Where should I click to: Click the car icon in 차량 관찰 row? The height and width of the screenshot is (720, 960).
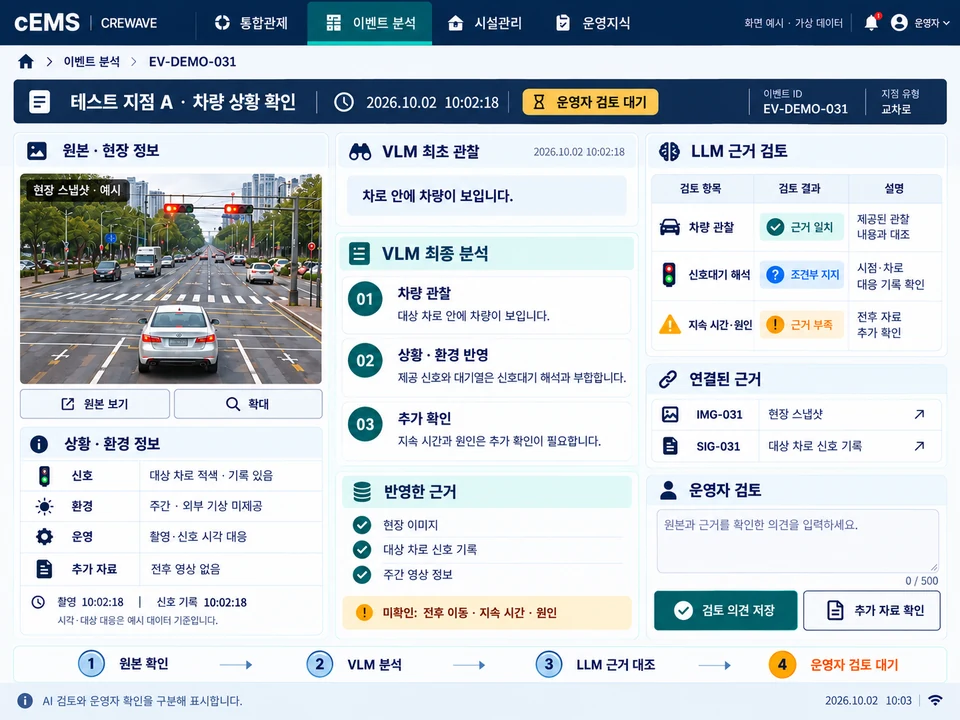670,227
